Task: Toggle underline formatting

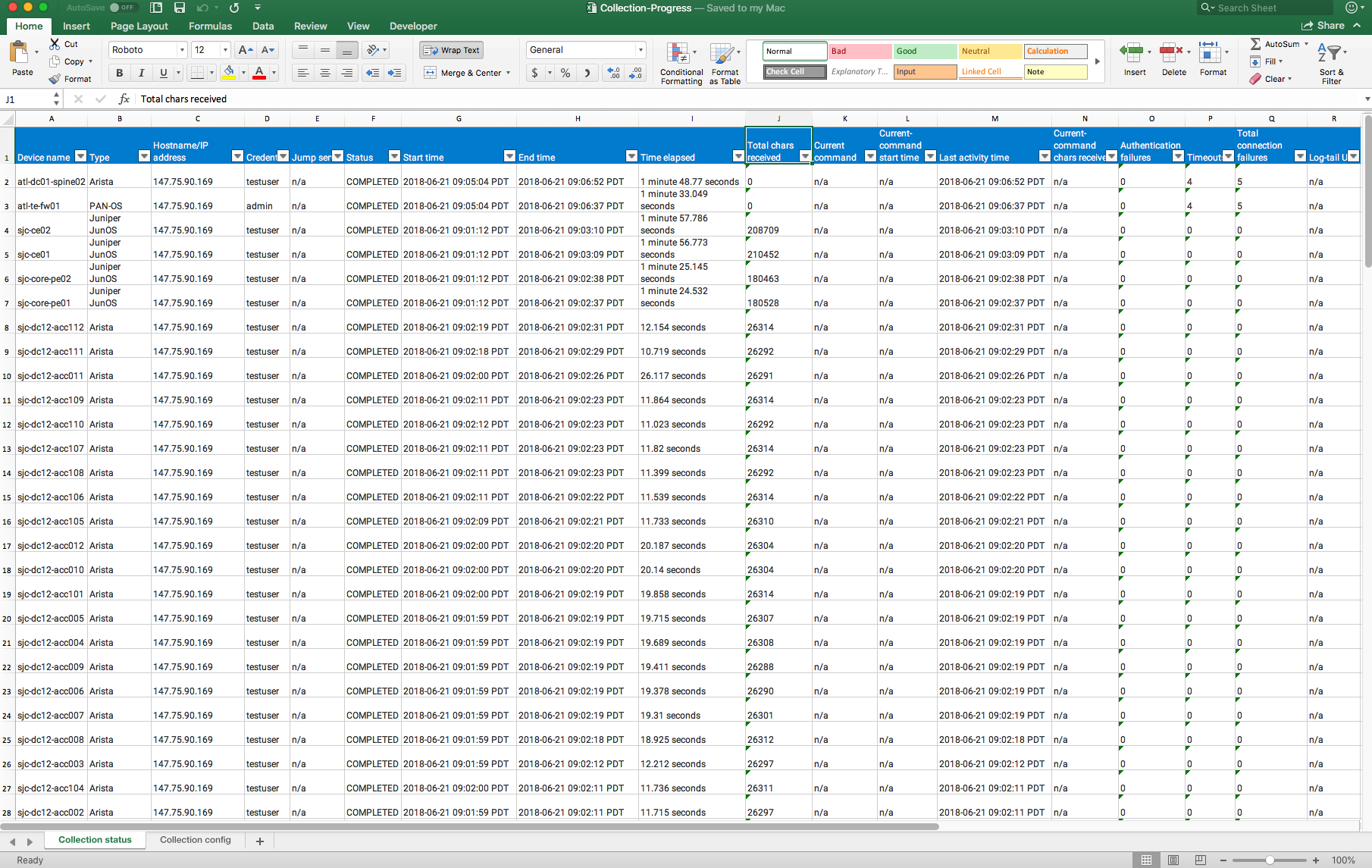Action: (162, 73)
